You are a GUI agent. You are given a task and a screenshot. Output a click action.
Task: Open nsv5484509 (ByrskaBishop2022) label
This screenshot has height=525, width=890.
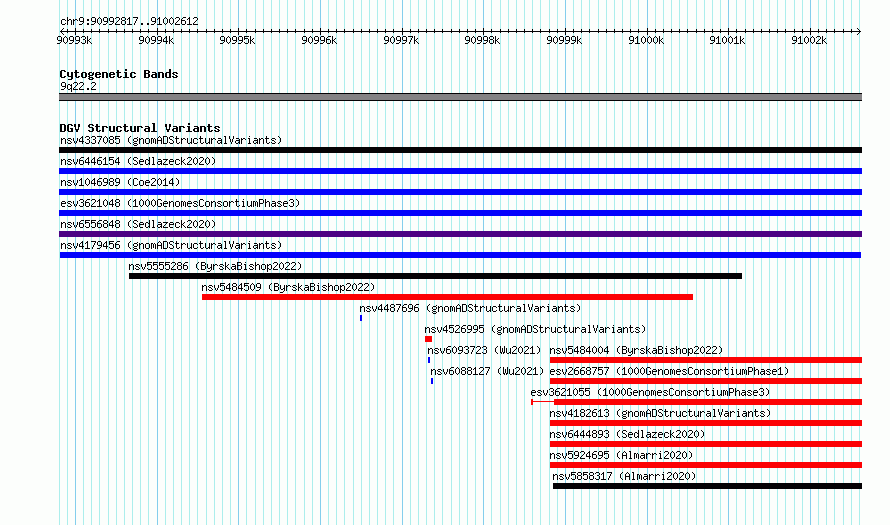(288, 287)
